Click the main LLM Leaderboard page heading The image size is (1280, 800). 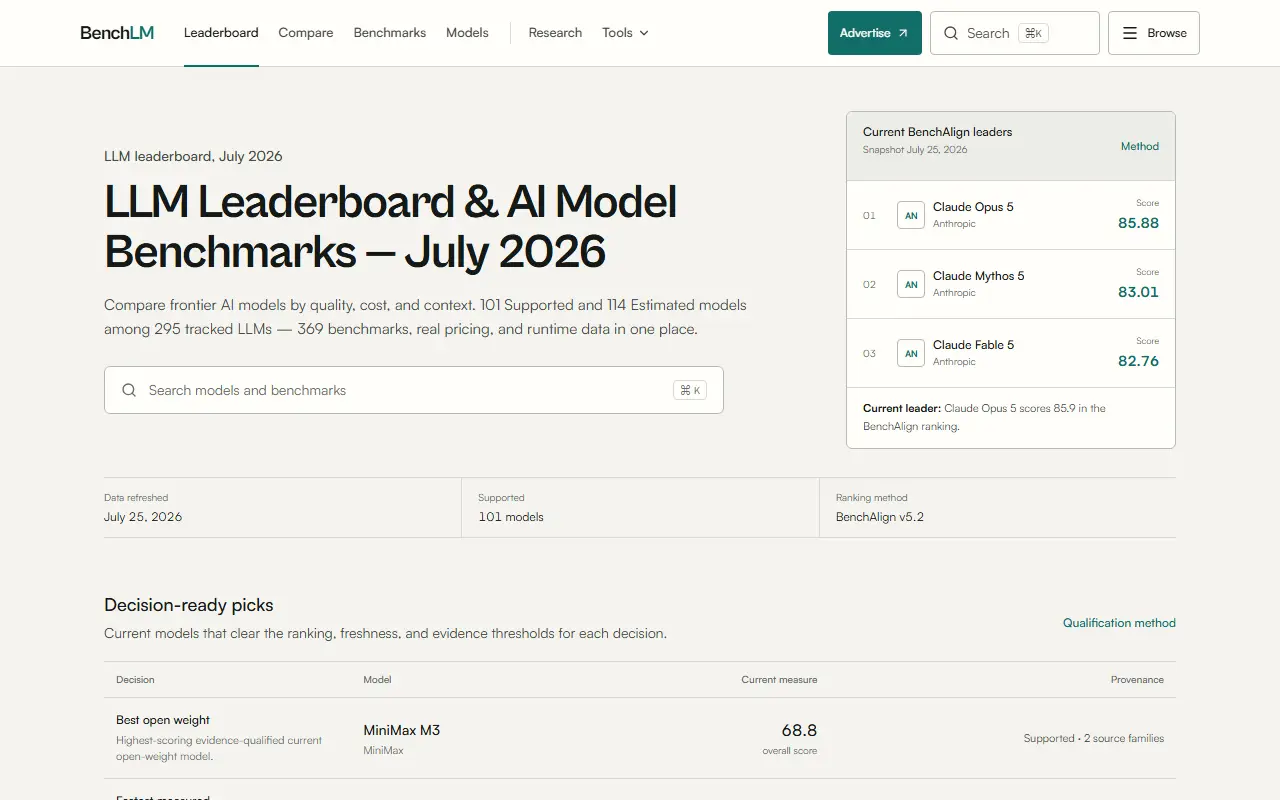(391, 227)
